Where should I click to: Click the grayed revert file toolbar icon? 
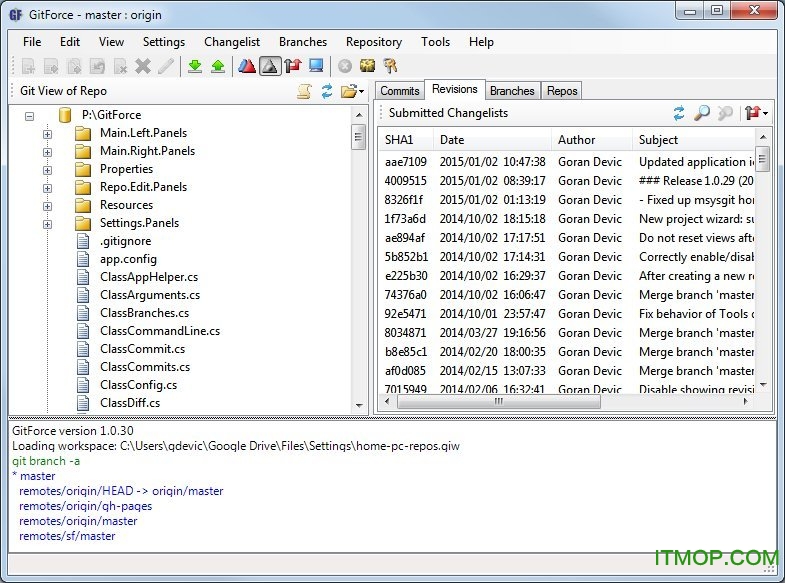click(x=97, y=66)
